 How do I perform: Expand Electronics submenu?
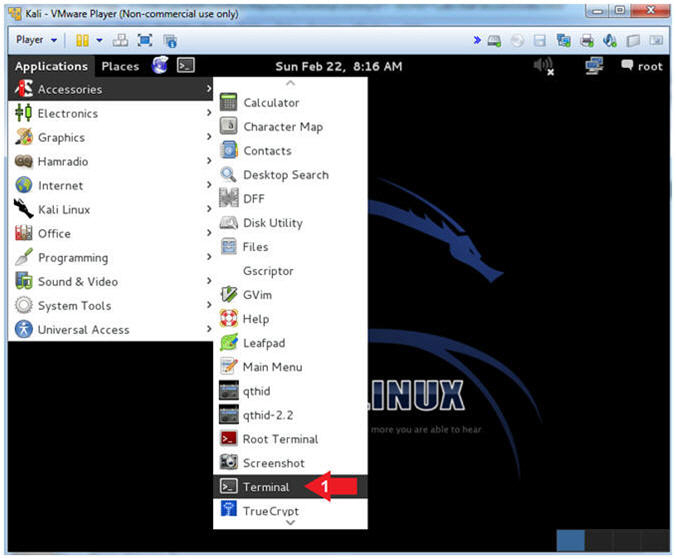coord(111,113)
